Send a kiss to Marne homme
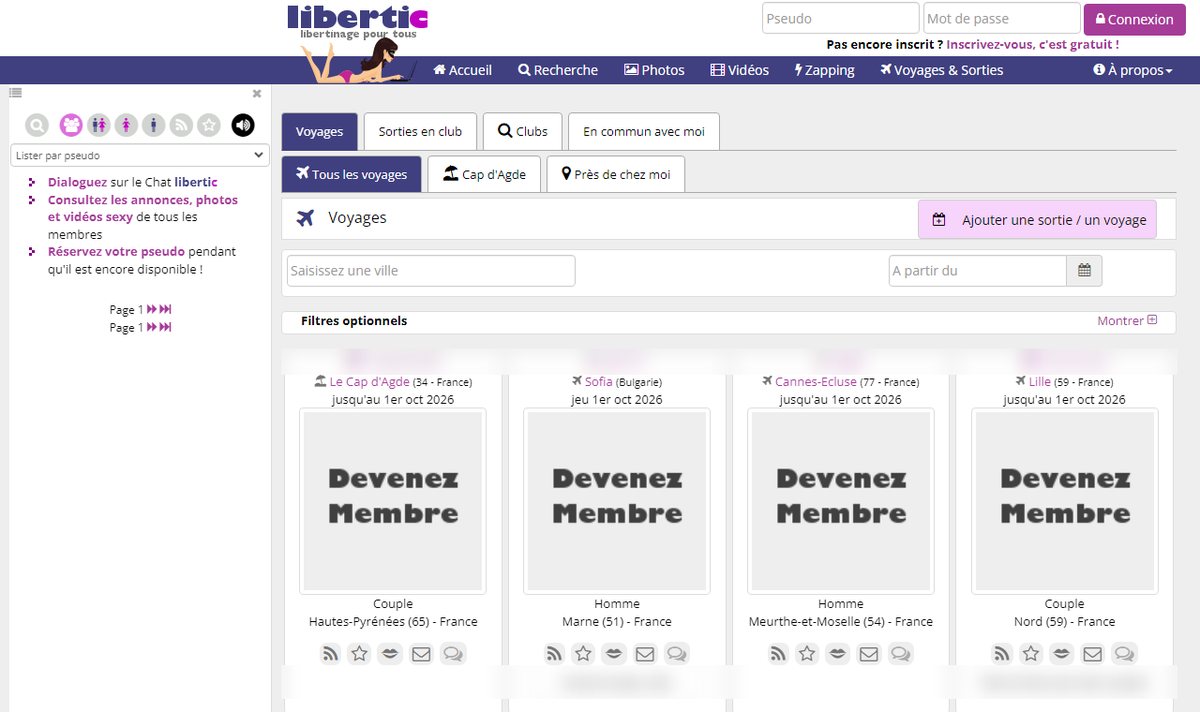Screen dimensions: 1200x712 click(614, 654)
